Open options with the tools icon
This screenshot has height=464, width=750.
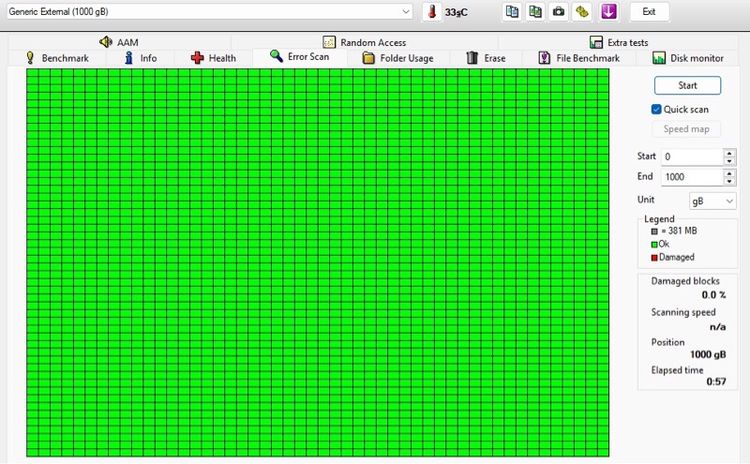coord(582,12)
